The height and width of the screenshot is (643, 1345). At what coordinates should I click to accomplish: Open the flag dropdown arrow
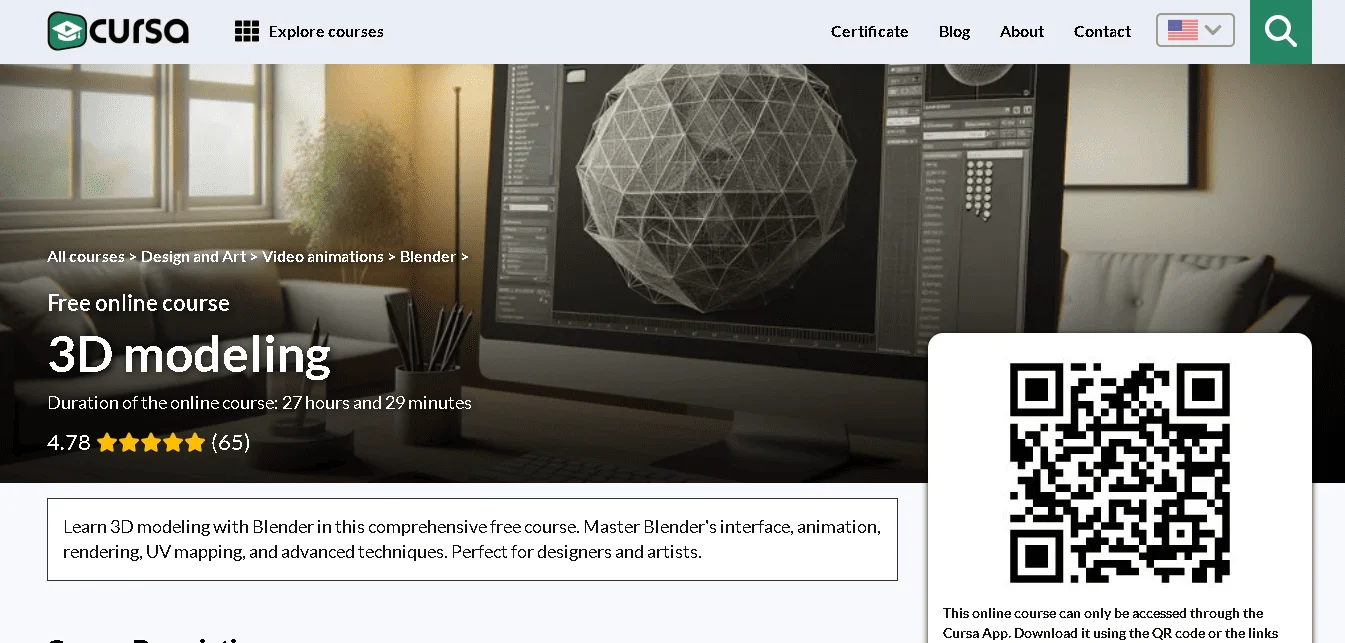pos(1214,31)
